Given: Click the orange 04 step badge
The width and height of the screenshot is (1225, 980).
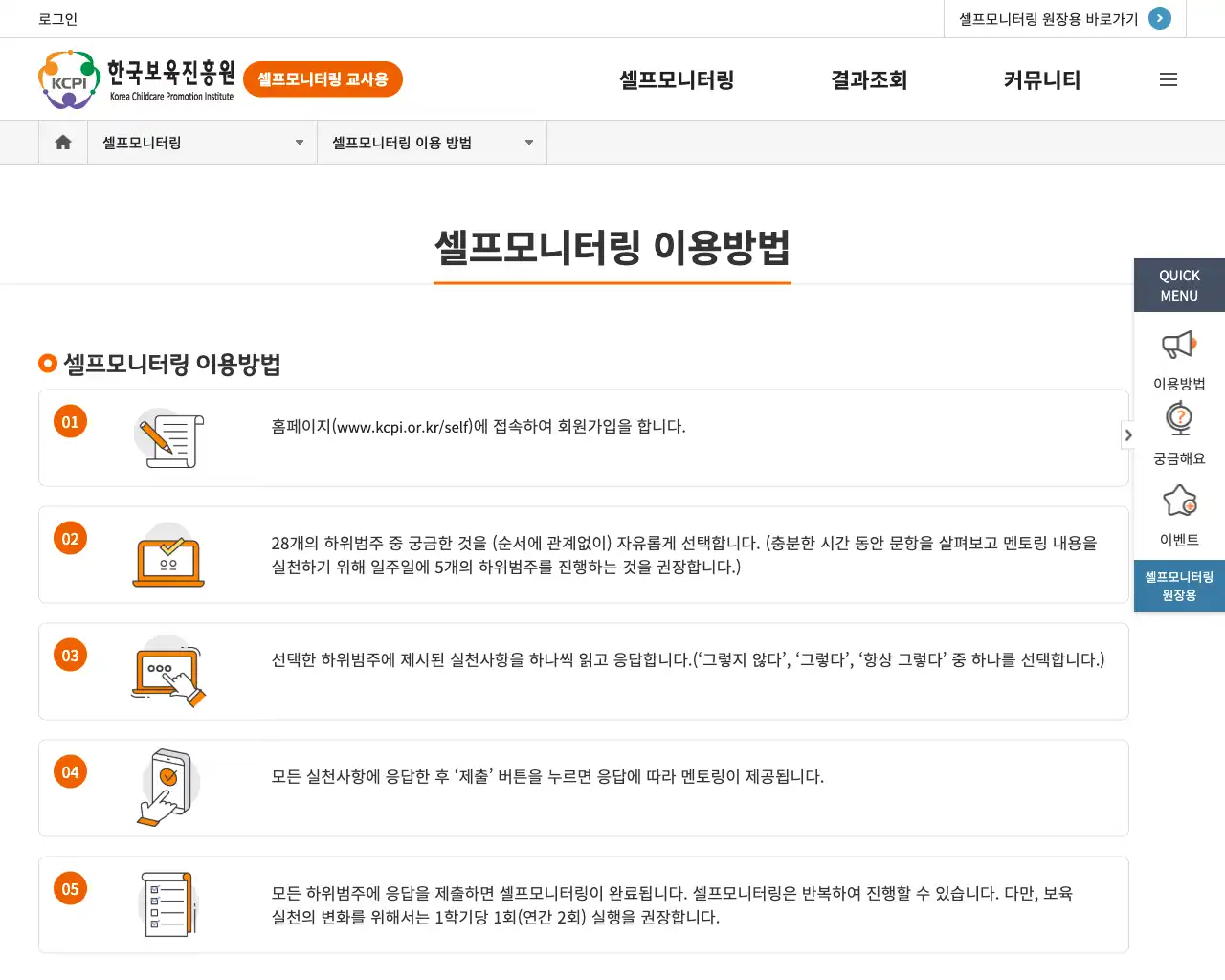Looking at the screenshot, I should point(70,772).
